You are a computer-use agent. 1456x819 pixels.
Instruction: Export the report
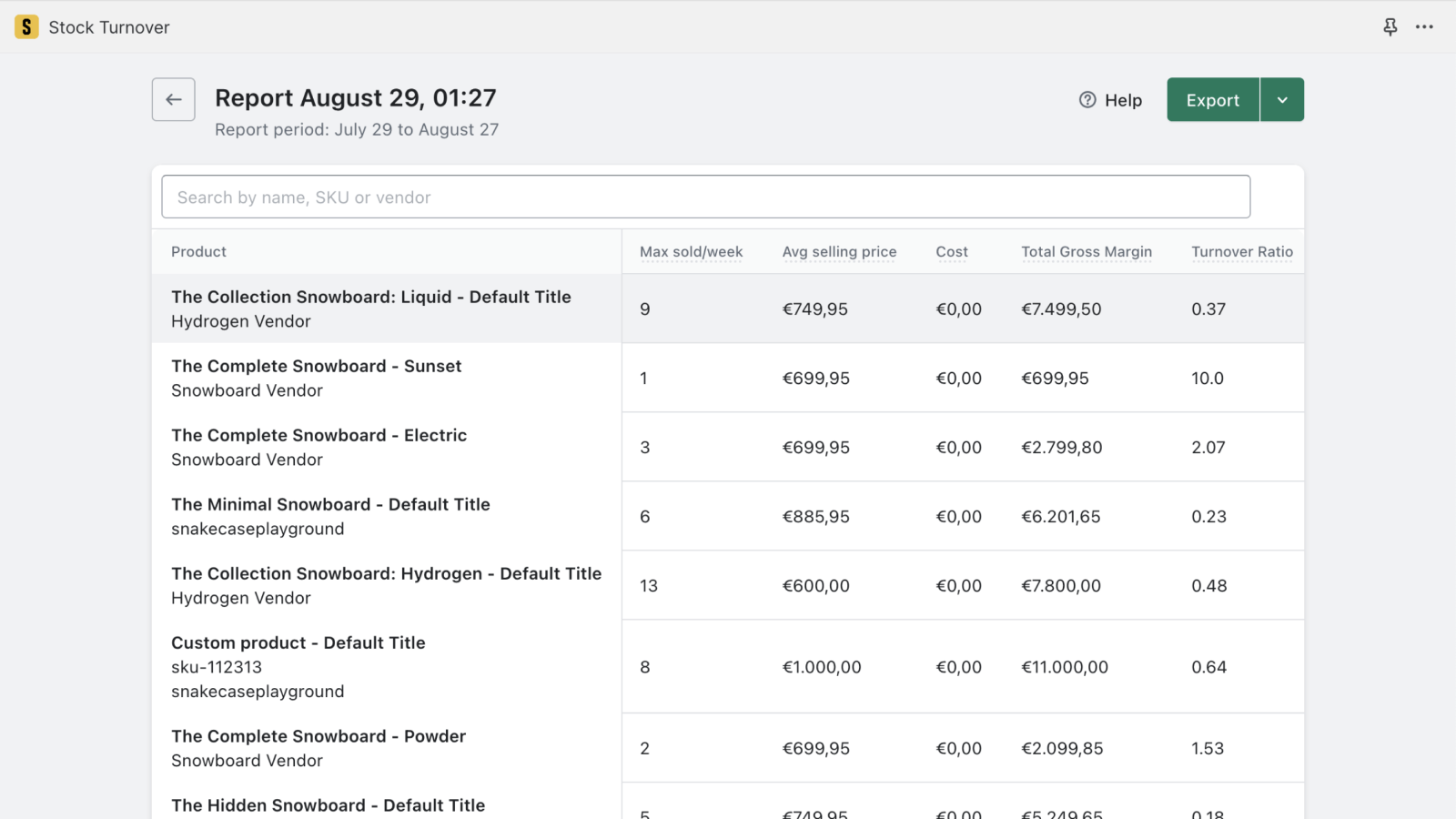click(1213, 99)
